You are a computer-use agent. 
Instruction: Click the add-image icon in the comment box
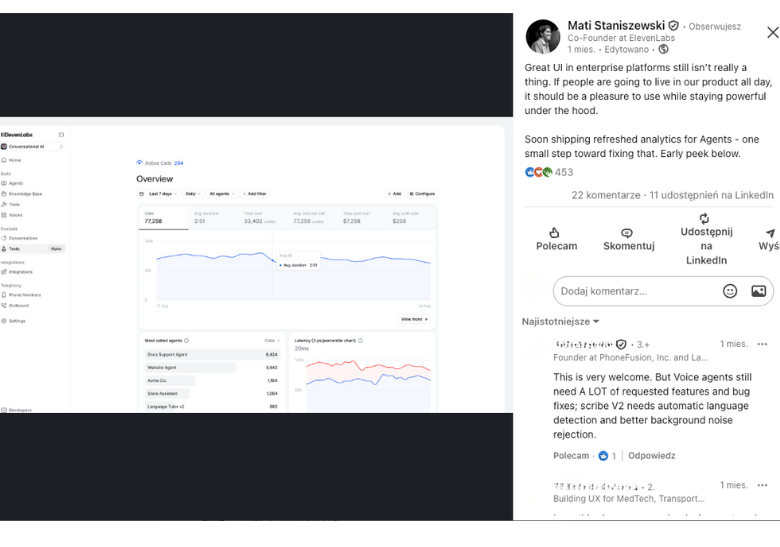click(x=758, y=291)
